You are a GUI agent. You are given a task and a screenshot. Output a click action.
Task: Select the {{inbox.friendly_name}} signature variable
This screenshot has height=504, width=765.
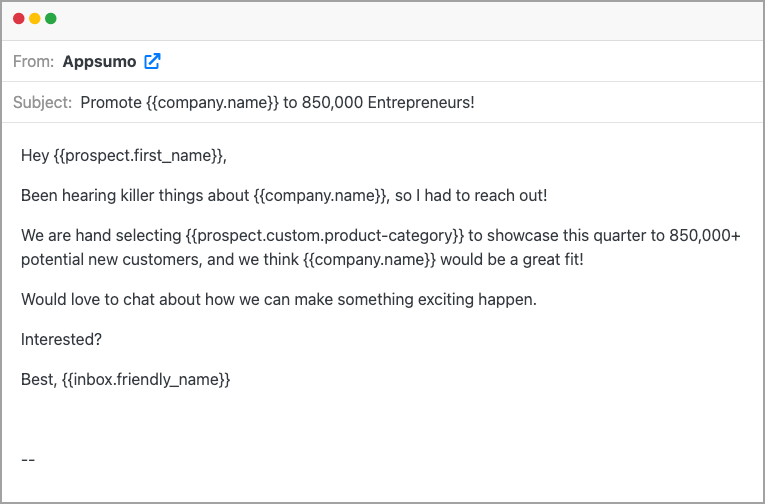point(149,380)
